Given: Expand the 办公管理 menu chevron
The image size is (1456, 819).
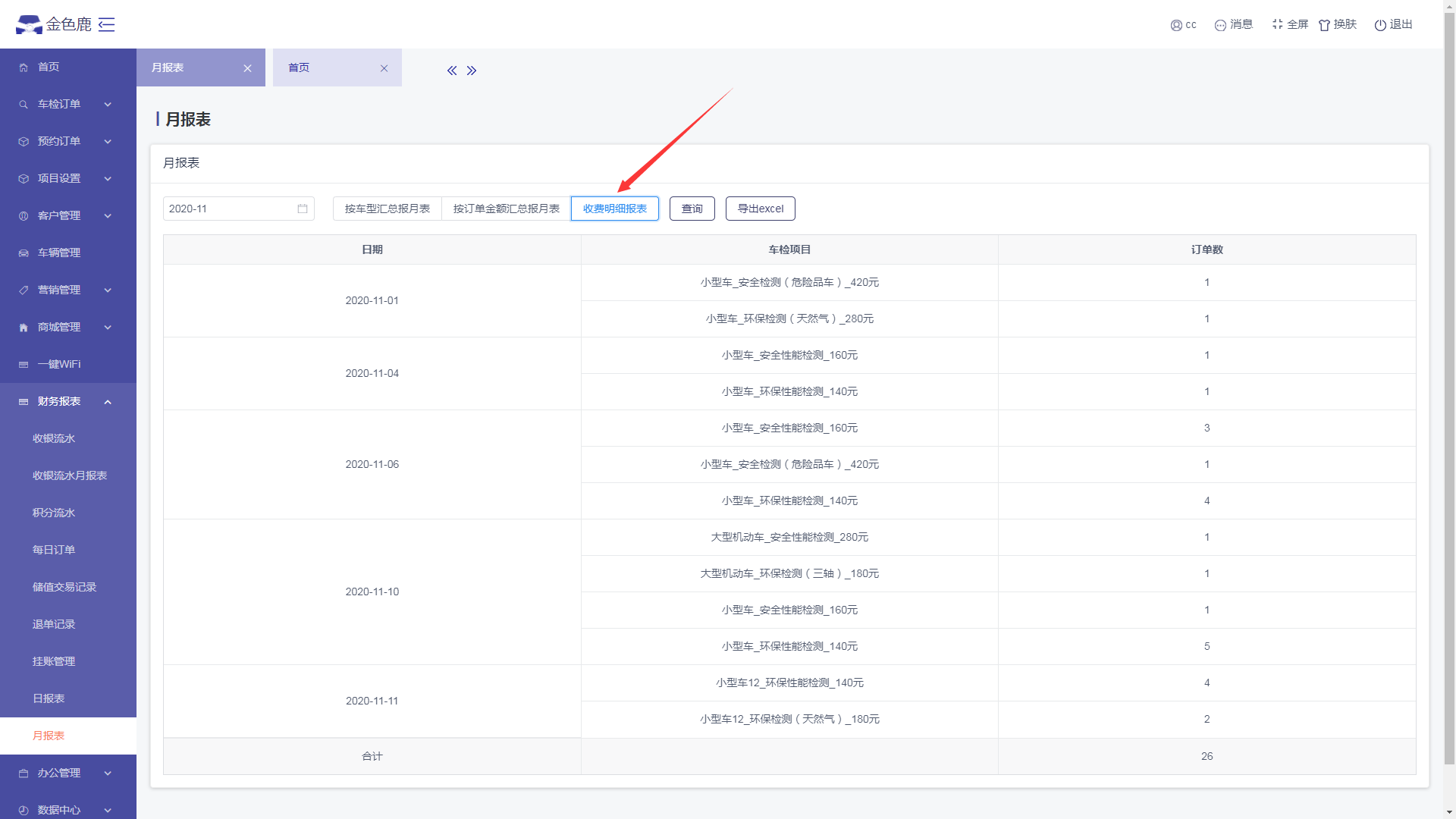Looking at the screenshot, I should [x=108, y=773].
